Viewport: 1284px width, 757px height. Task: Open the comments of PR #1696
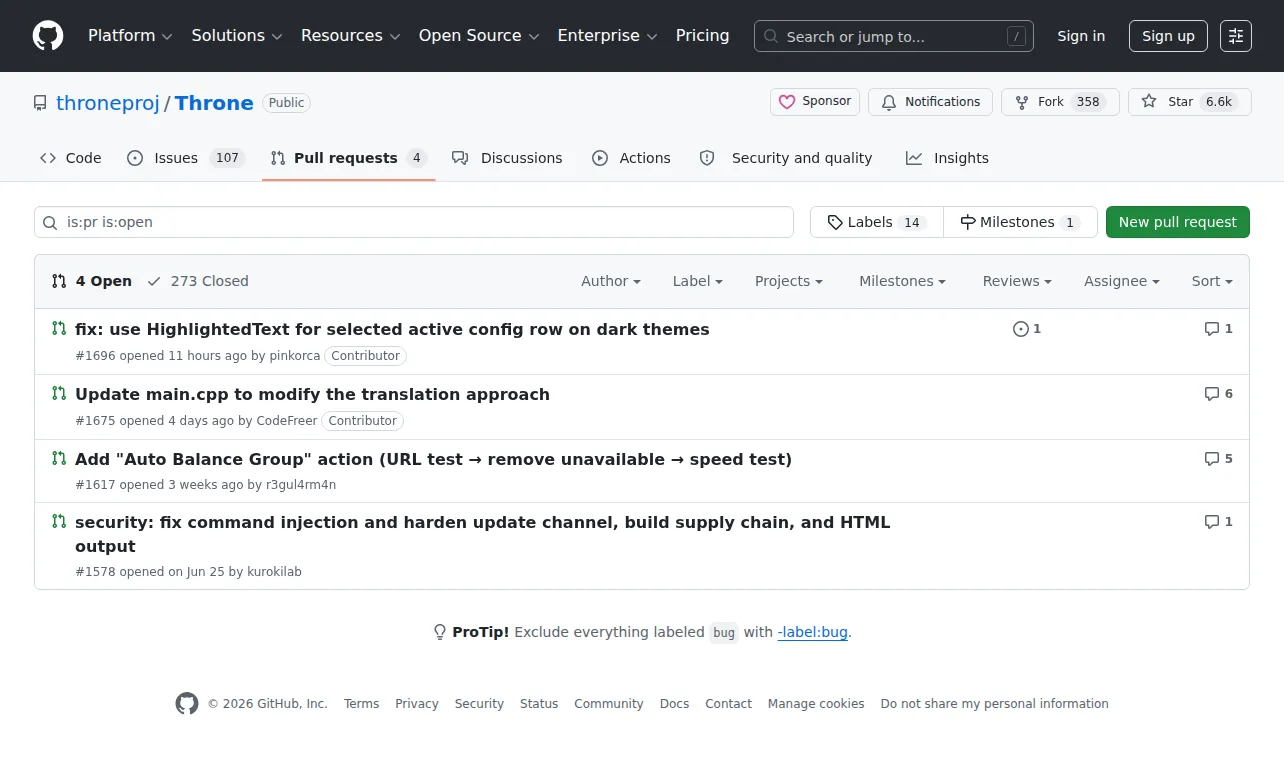[x=1218, y=329]
